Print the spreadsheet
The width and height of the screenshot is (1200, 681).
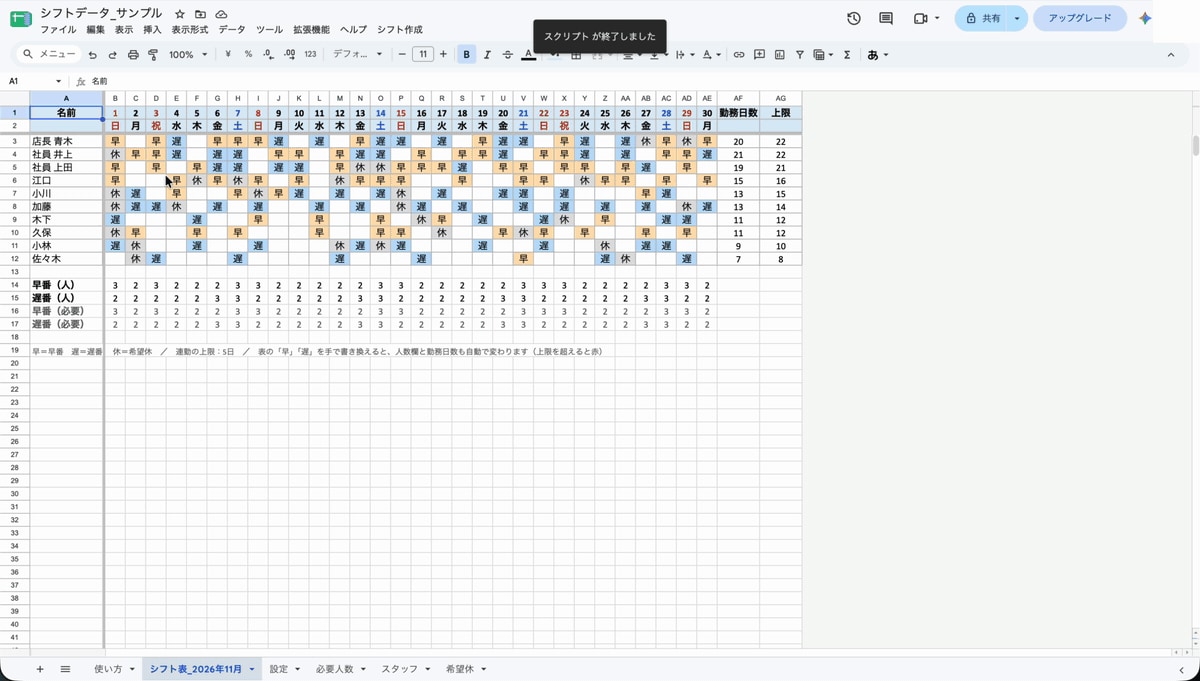click(133, 55)
